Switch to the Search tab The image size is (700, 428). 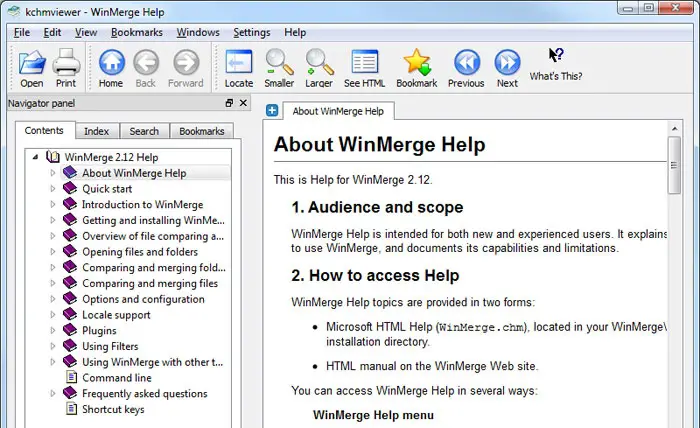144,131
